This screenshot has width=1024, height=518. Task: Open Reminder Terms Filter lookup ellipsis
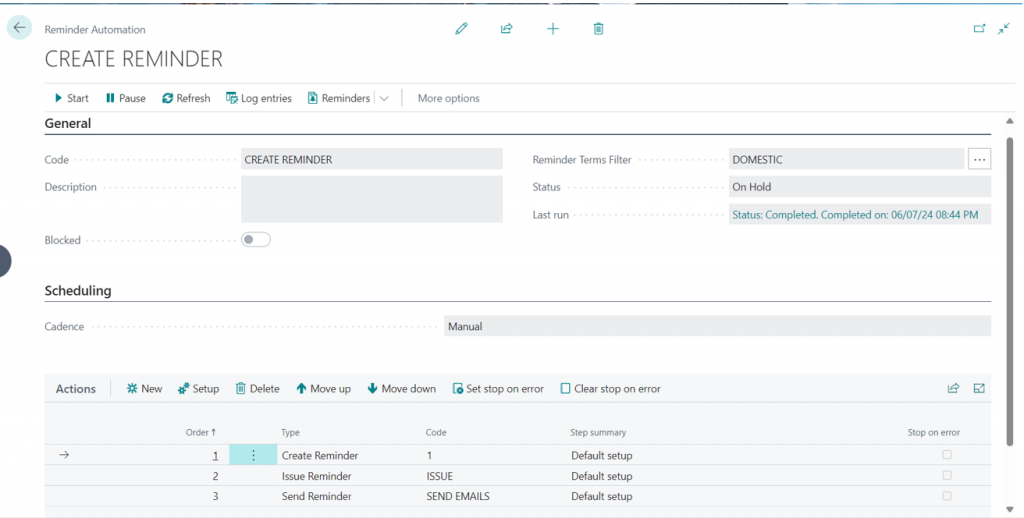click(x=979, y=159)
